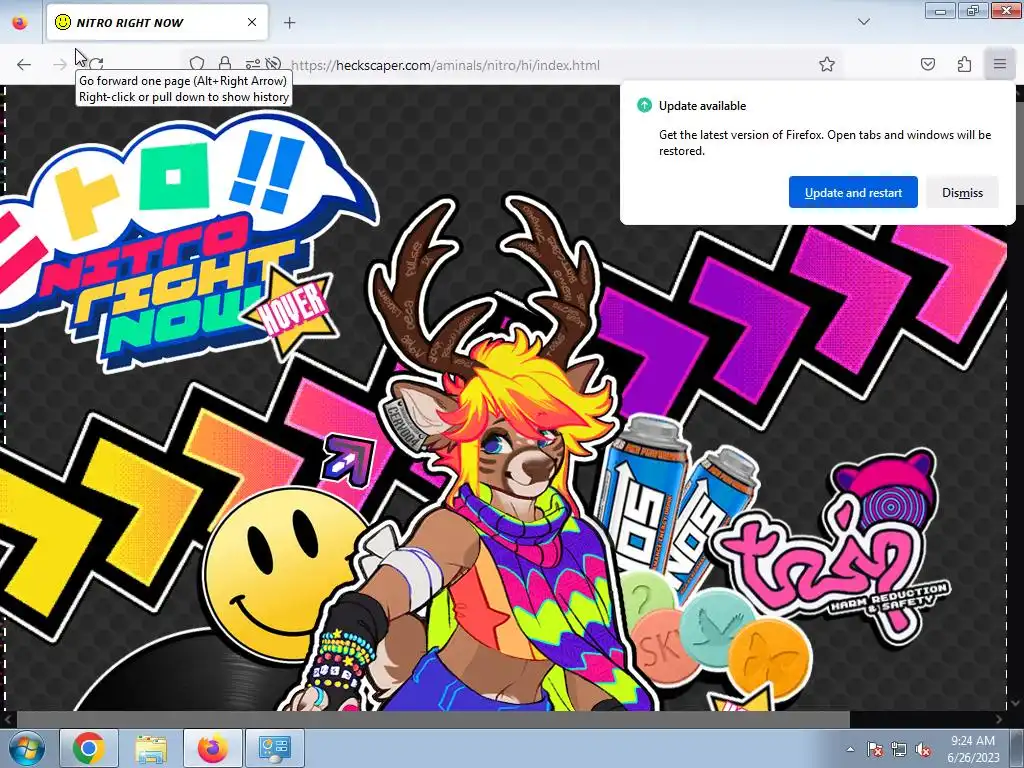Image resolution: width=1024 pixels, height=768 pixels.
Task: Open the muted volume tray icon
Action: 923,749
